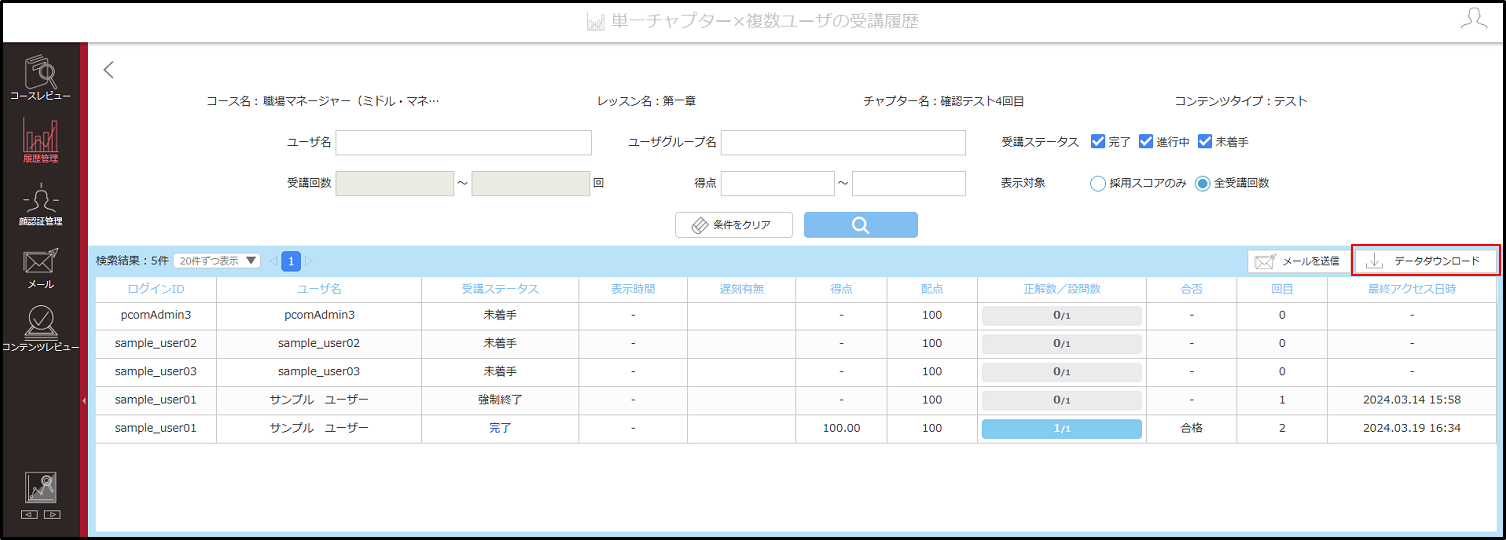Sort by 回目 column header
1506x540 pixels.
click(1282, 289)
